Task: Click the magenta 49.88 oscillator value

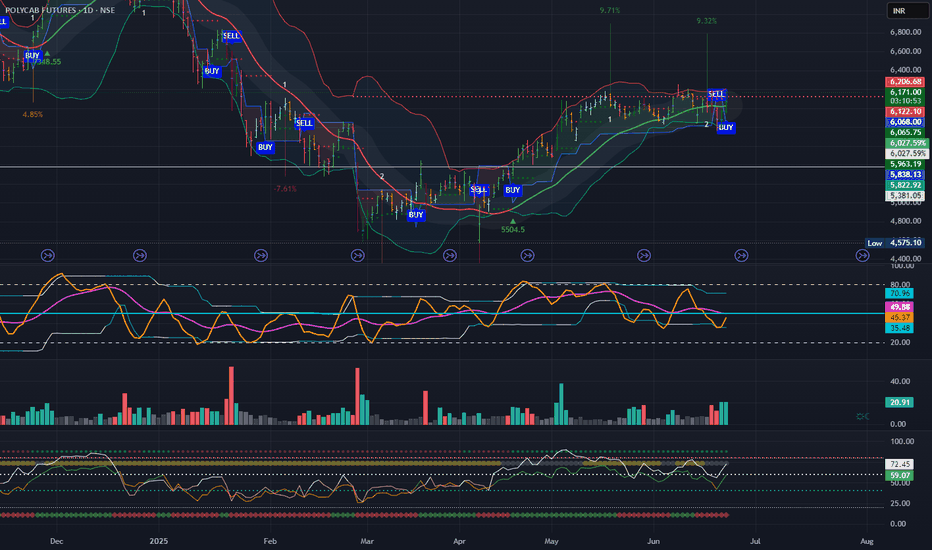Action: (x=899, y=307)
